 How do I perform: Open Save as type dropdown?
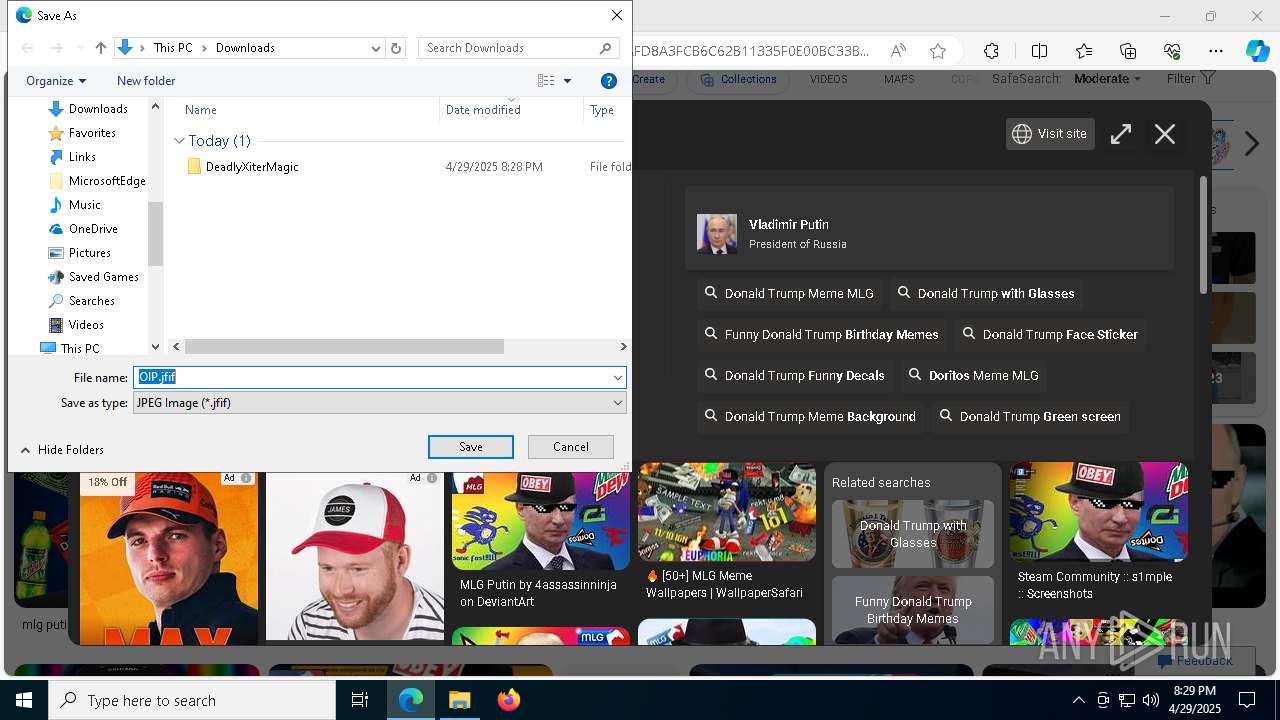click(x=618, y=403)
